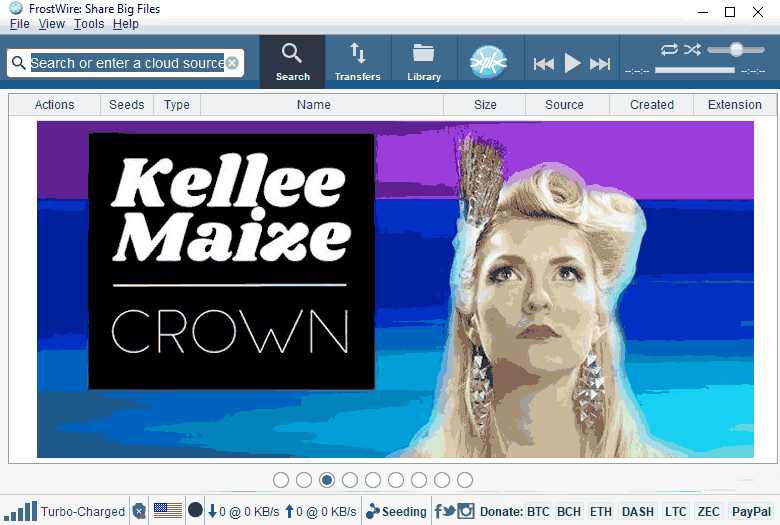Image resolution: width=780 pixels, height=525 pixels.
Task: Sort results by Actions column
Action: click(54, 105)
